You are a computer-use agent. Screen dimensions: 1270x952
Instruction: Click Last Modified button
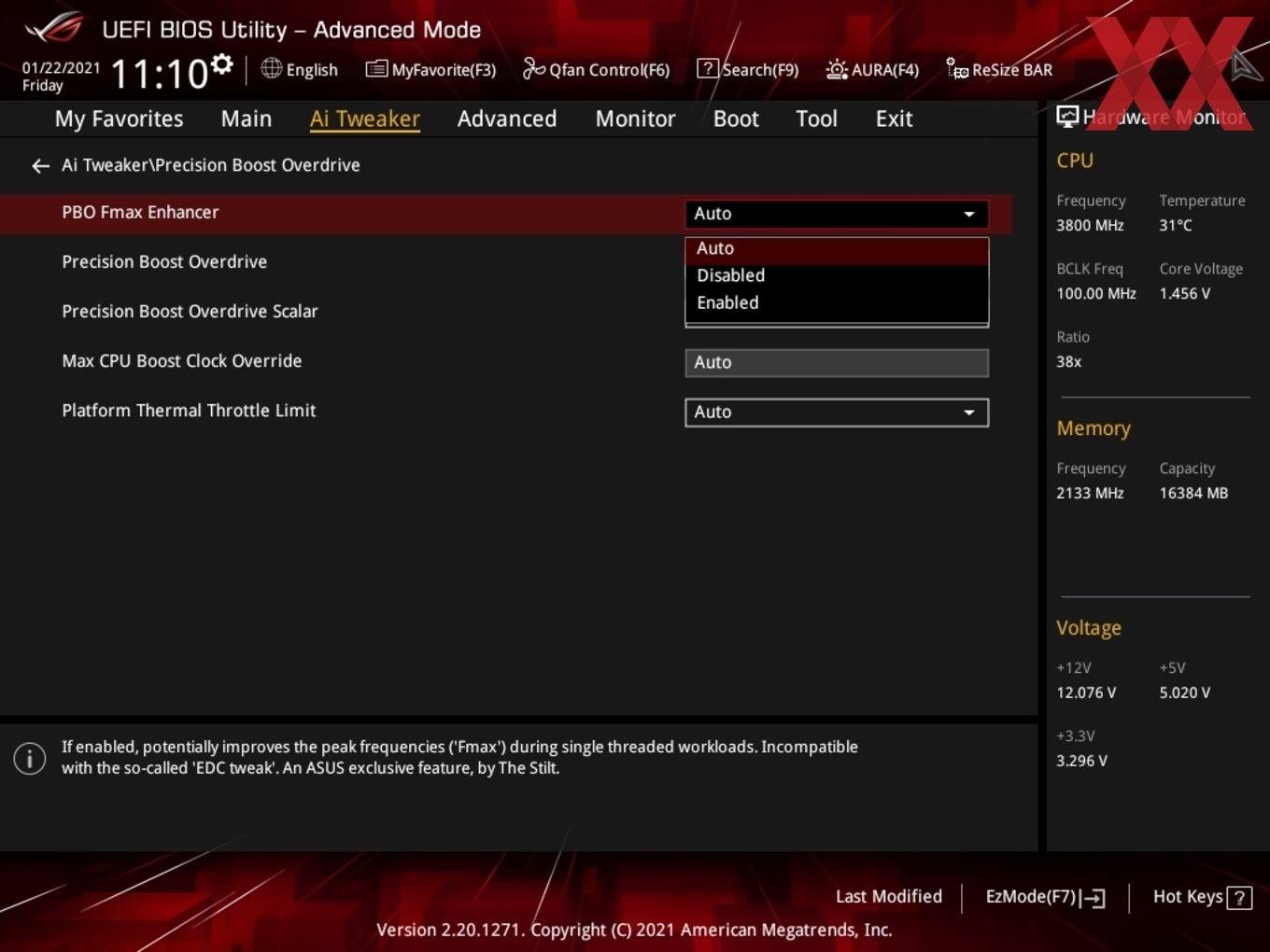pyautogui.click(x=889, y=897)
